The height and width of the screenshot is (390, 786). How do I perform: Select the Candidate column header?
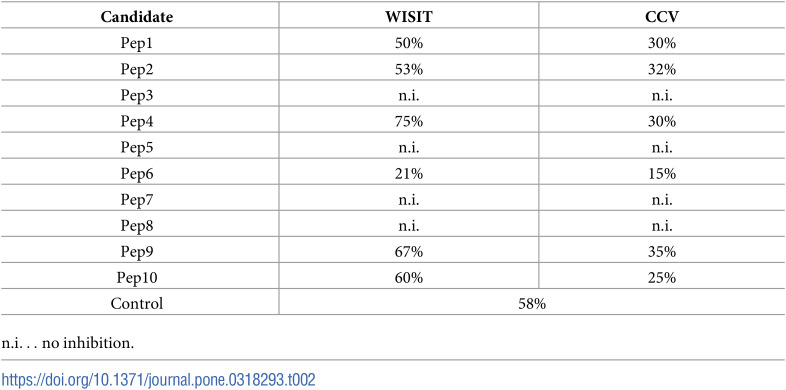coord(137,17)
